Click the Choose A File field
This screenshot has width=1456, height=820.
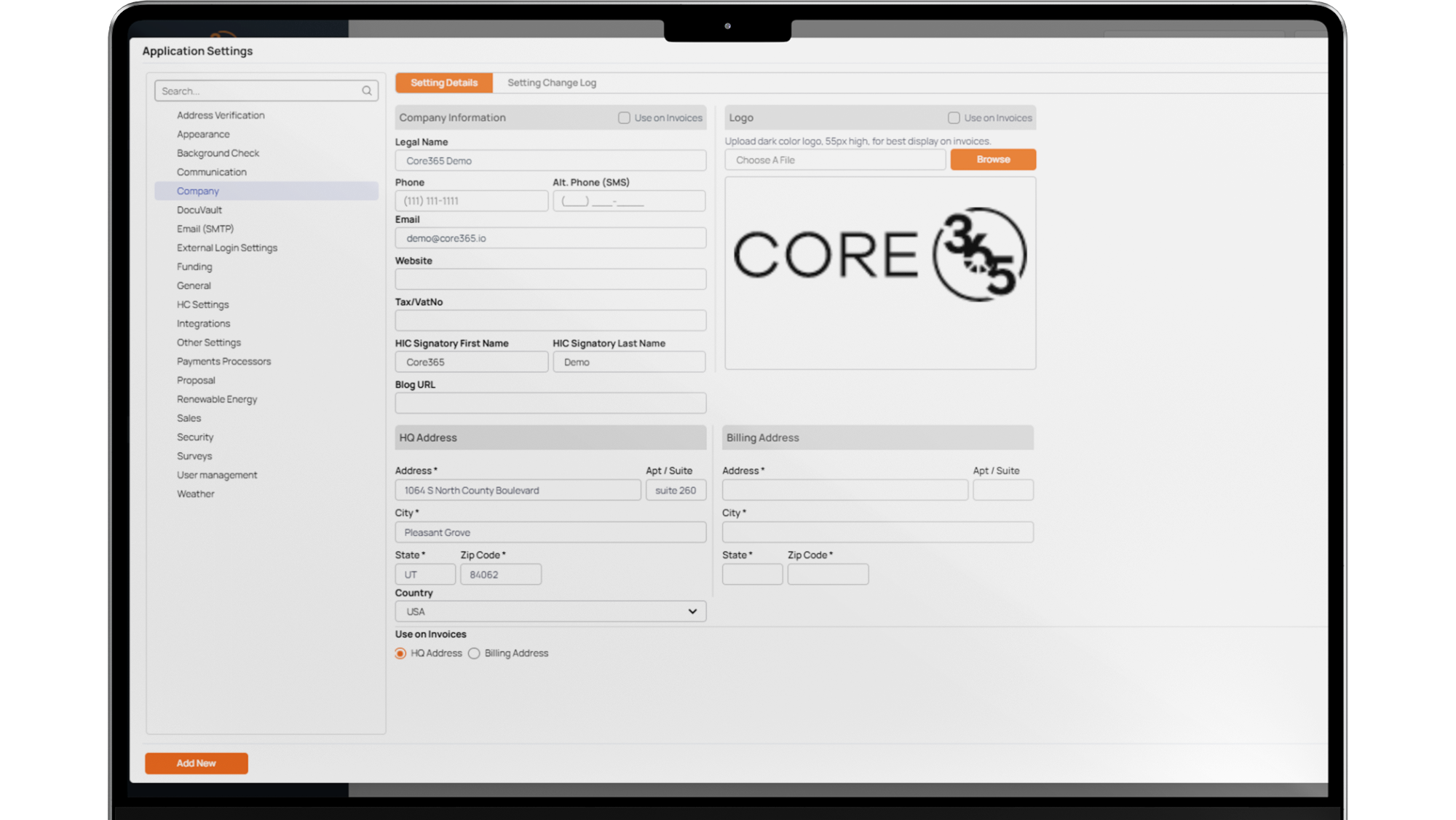835,160
